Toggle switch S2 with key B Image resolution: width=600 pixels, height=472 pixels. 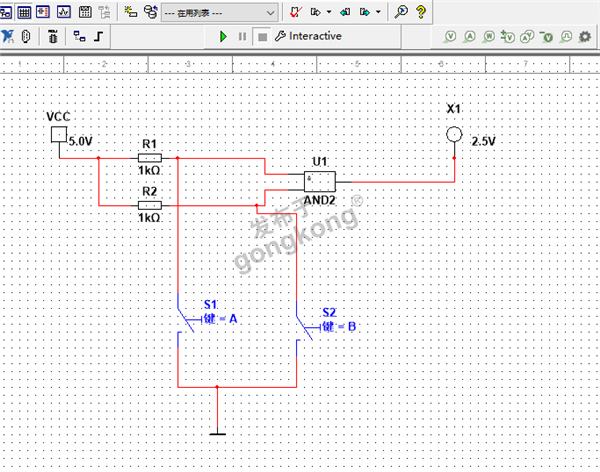point(303,327)
